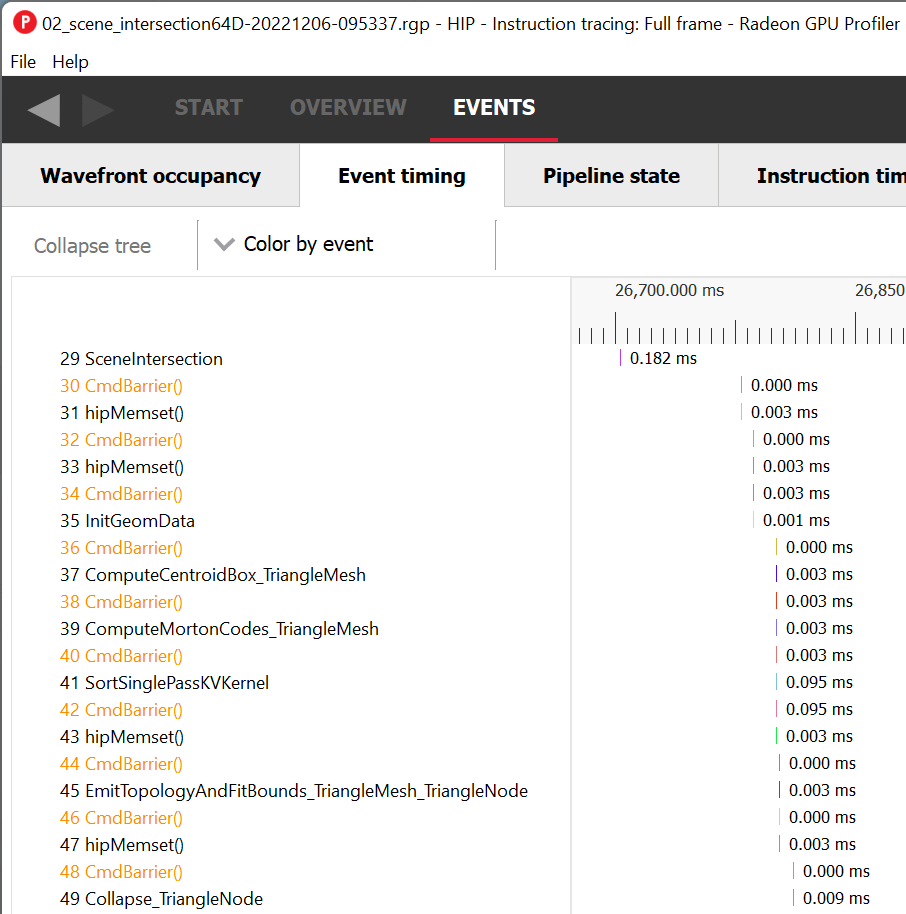Viewport: 906px width, 914px height.
Task: Open the Wavefront occupancy tab
Action: [150, 176]
